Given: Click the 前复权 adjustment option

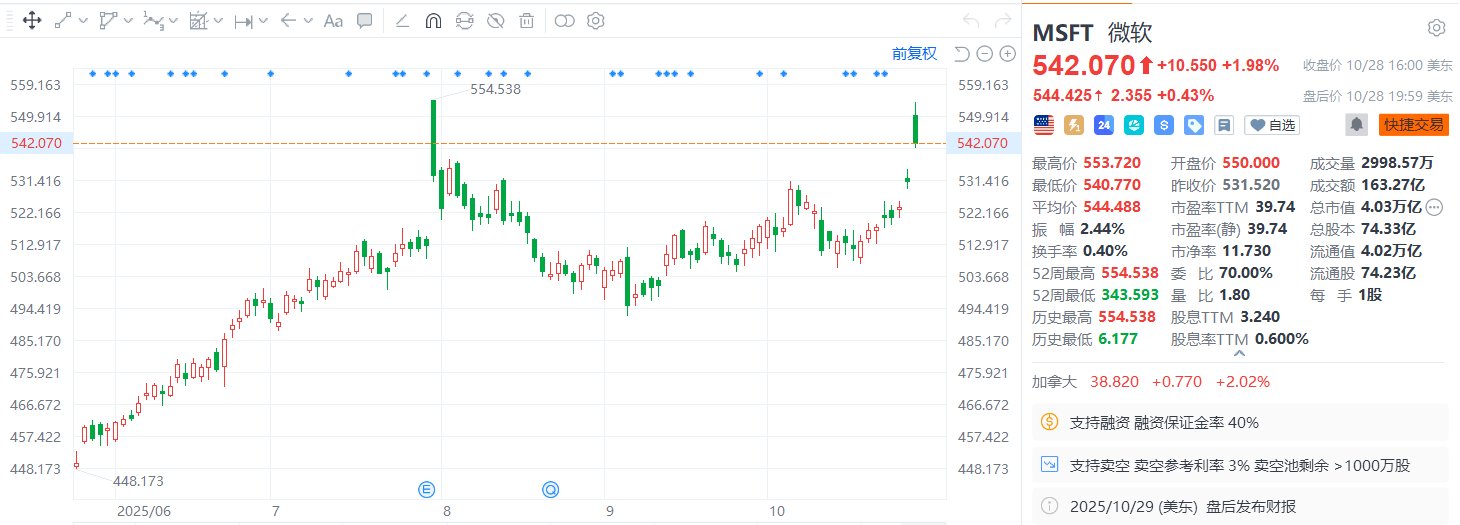Looking at the screenshot, I should coord(914,54).
